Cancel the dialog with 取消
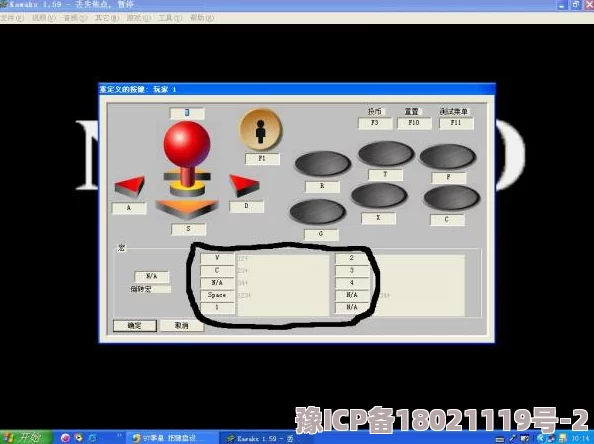Viewport: 594px width, 444px height. [181, 325]
